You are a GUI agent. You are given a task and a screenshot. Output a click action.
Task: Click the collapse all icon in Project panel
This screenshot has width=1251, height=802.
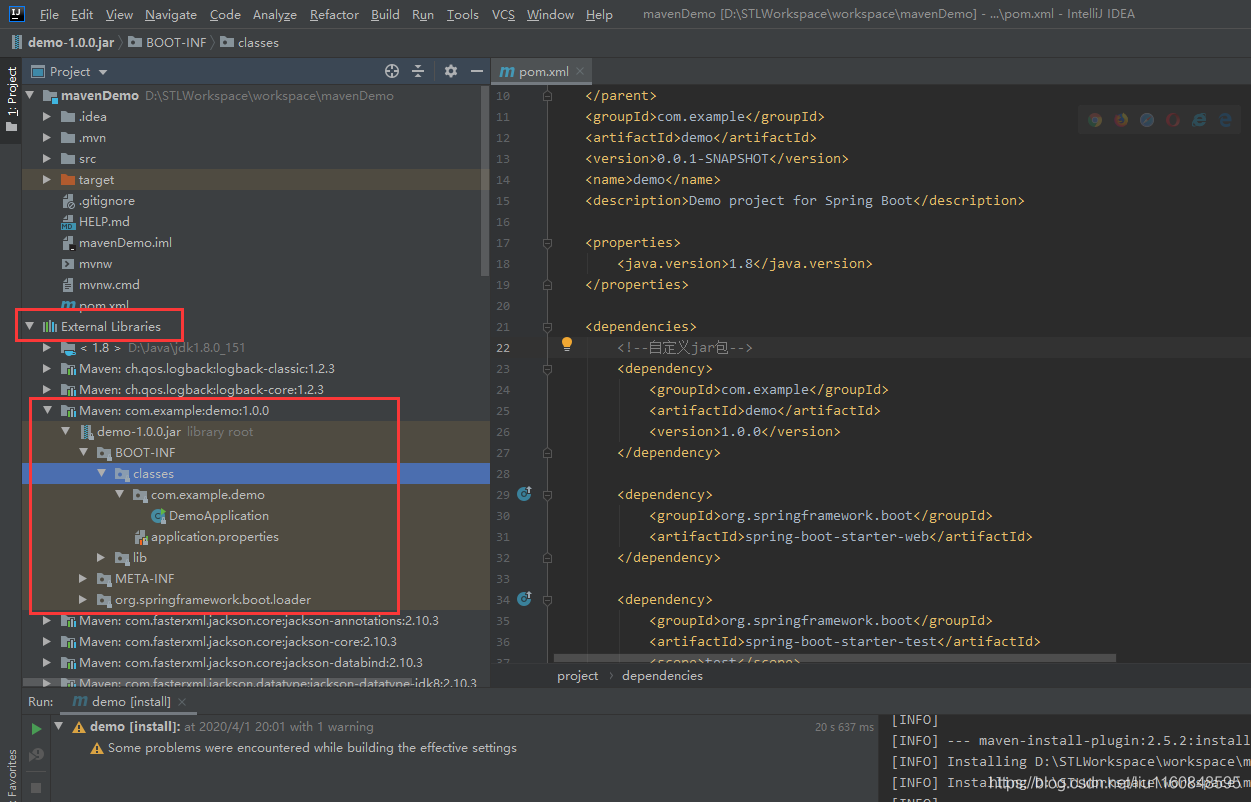click(418, 71)
